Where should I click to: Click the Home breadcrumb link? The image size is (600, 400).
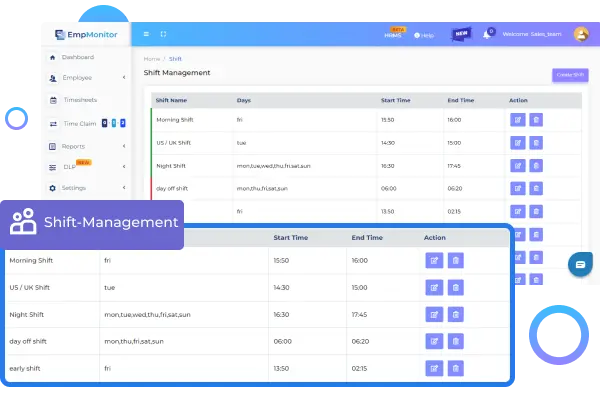pos(151,59)
